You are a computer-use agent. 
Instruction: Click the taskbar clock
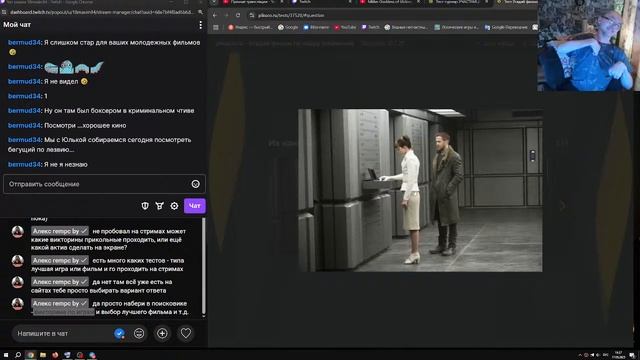tap(618, 355)
